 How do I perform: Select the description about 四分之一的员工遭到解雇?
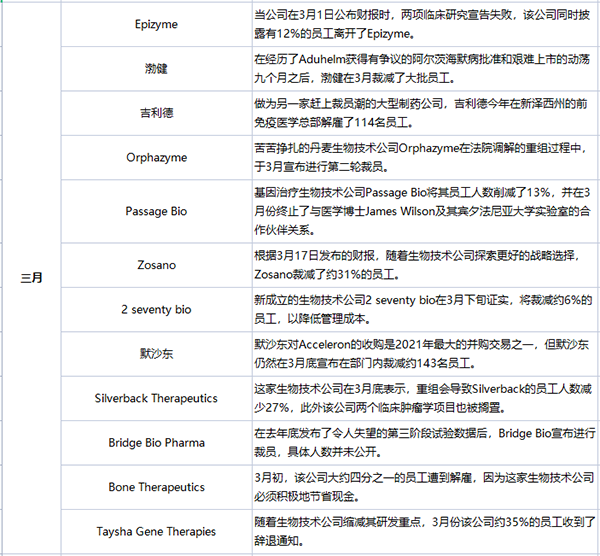pyautogui.click(x=426, y=487)
